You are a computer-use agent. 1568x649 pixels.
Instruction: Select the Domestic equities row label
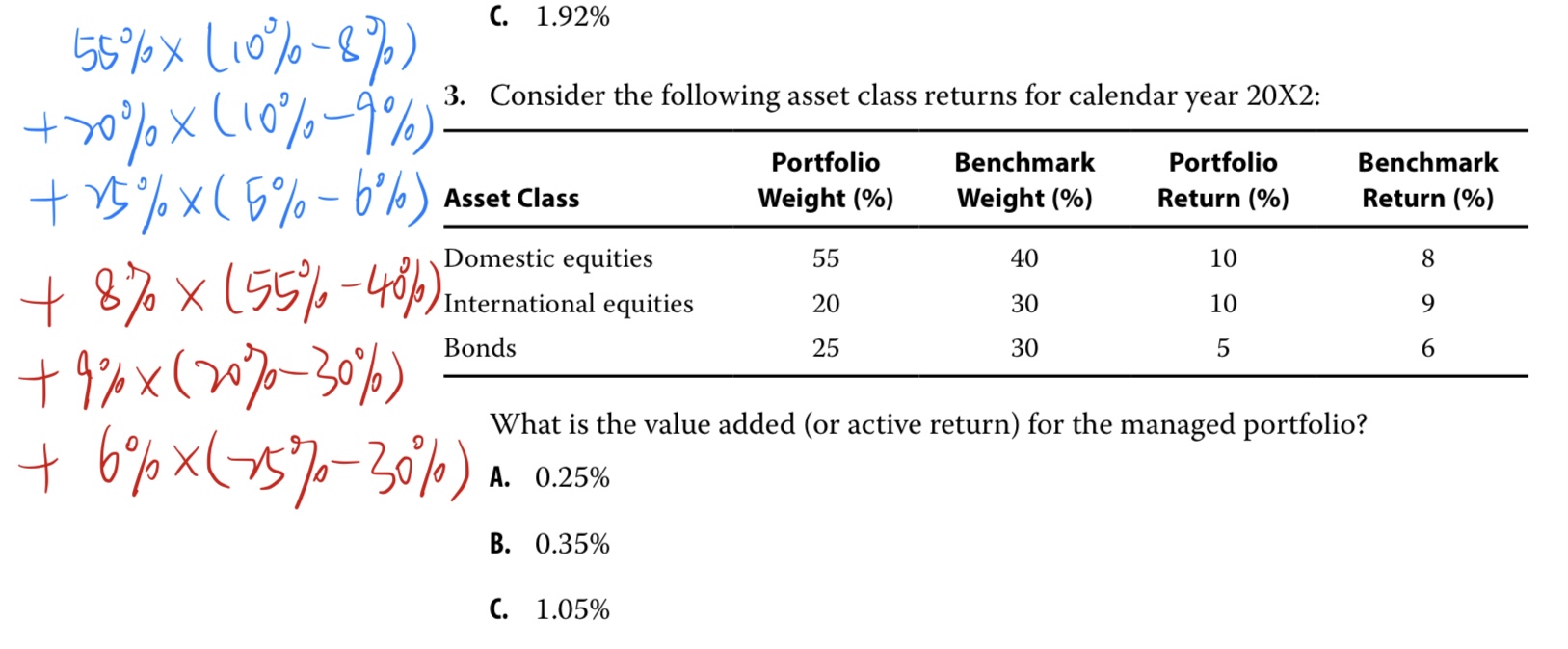547,258
